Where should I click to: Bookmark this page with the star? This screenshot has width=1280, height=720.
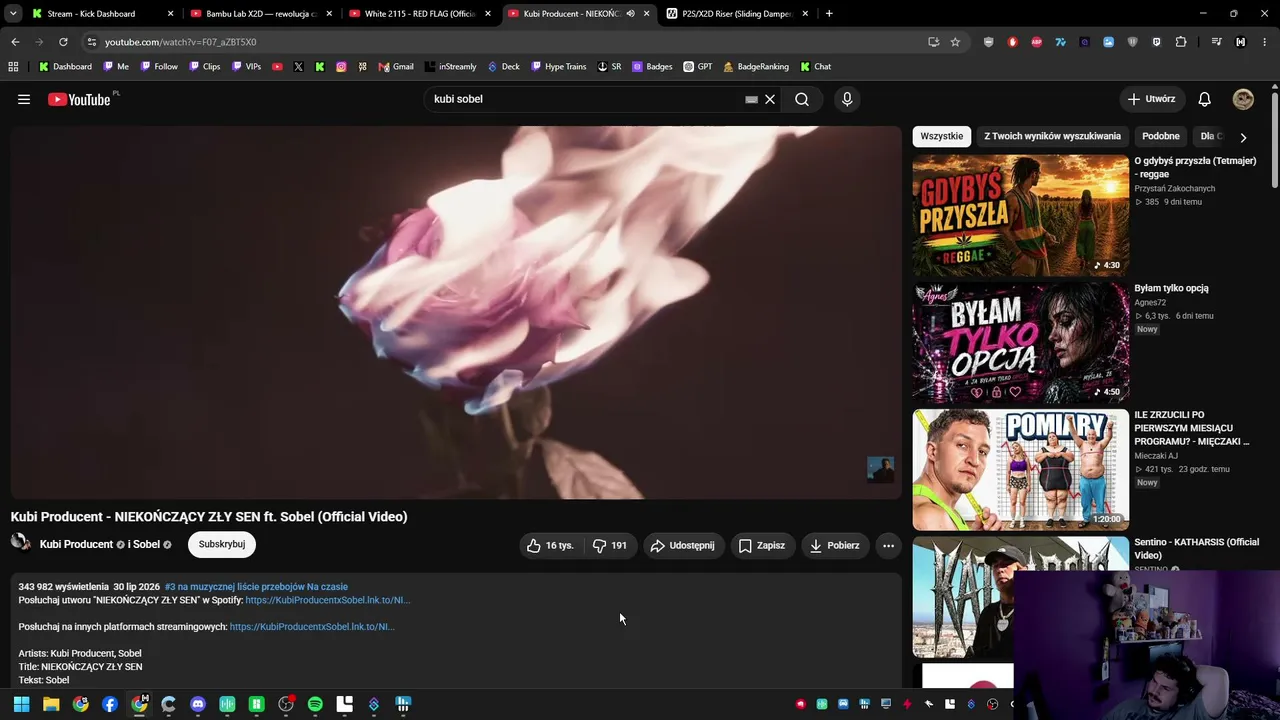pos(955,42)
